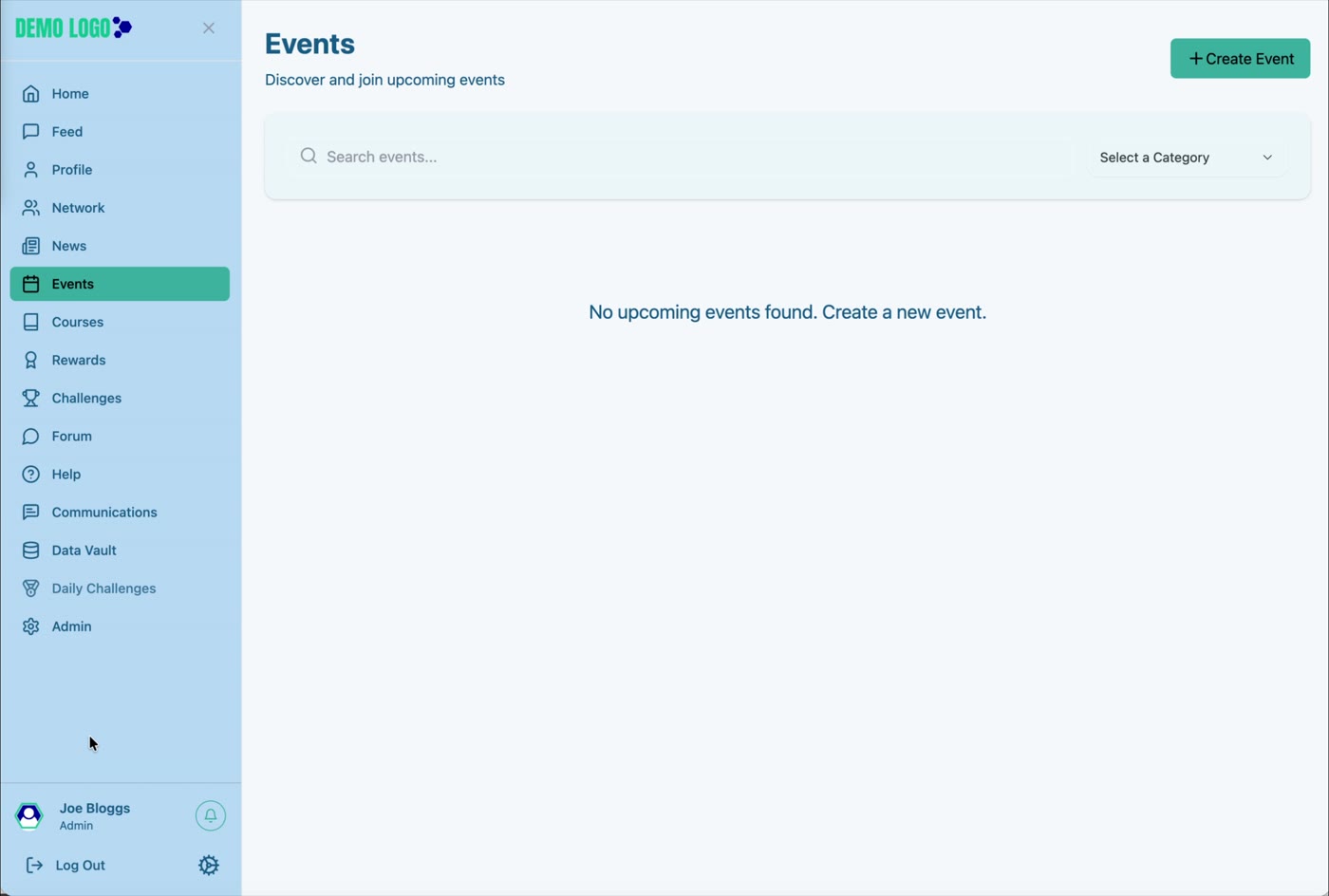Click the Challenges trophy icon
Viewport: 1329px width, 896px height.
pyautogui.click(x=31, y=398)
